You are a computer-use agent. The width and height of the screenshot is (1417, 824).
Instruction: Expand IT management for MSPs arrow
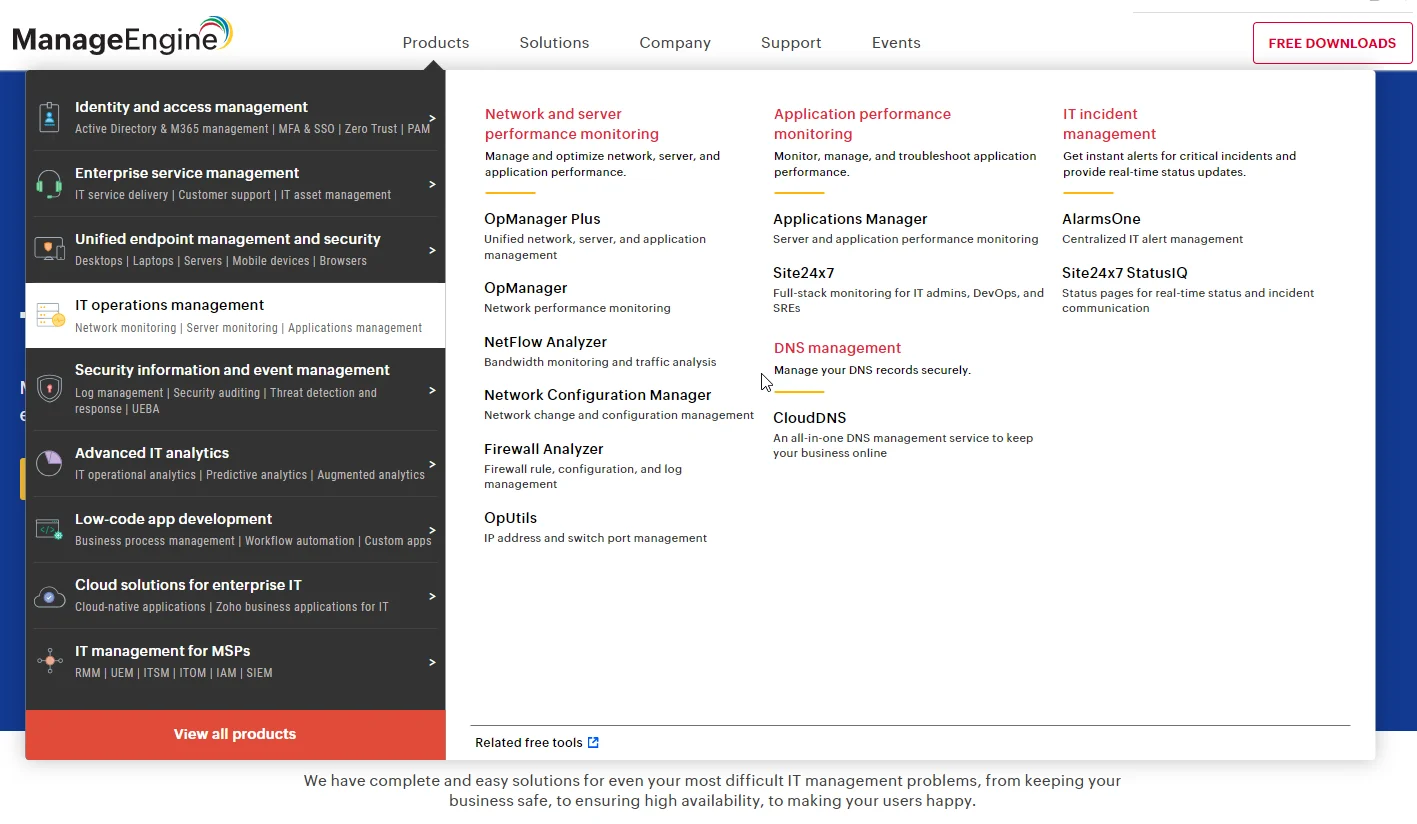click(432, 662)
